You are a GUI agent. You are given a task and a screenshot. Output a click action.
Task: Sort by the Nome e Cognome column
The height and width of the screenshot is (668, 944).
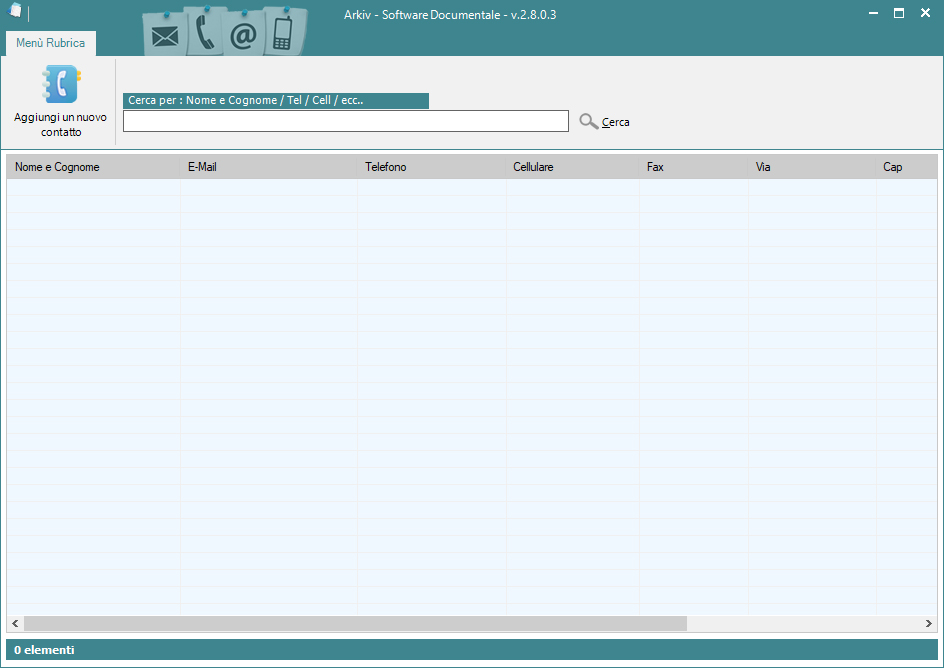click(57, 167)
